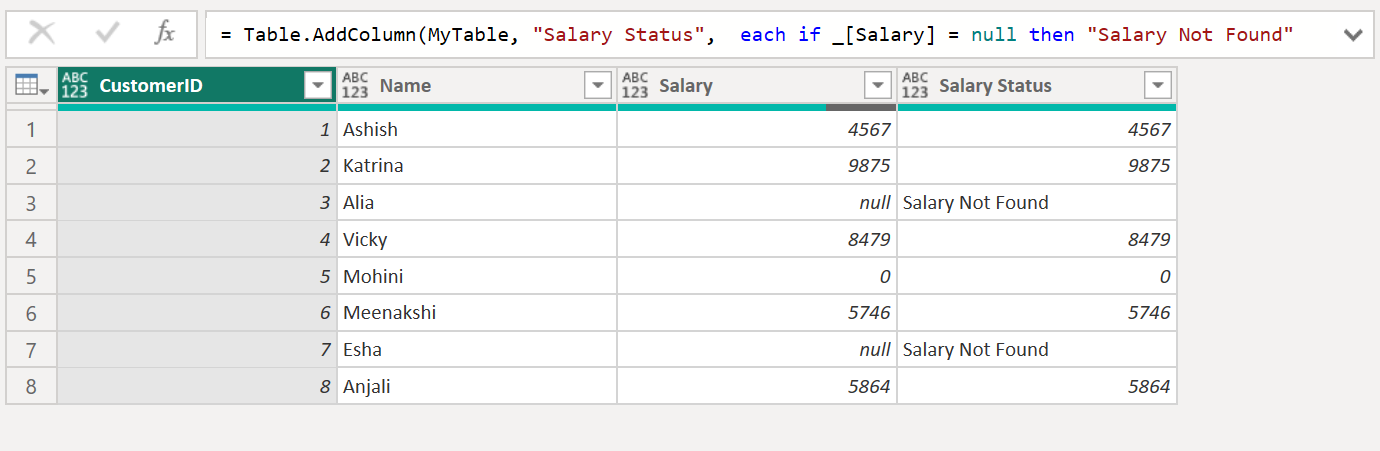
Task: Open the Salary Status filter dropdown
Action: (x=1158, y=86)
